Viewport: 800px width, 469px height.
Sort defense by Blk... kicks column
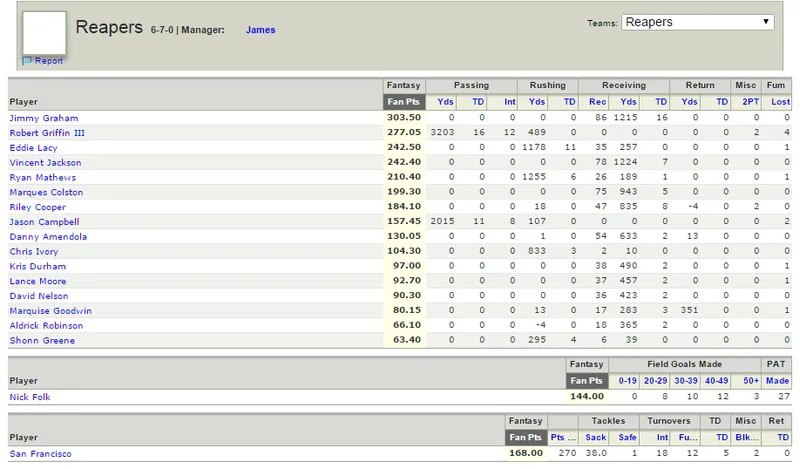tap(747, 437)
